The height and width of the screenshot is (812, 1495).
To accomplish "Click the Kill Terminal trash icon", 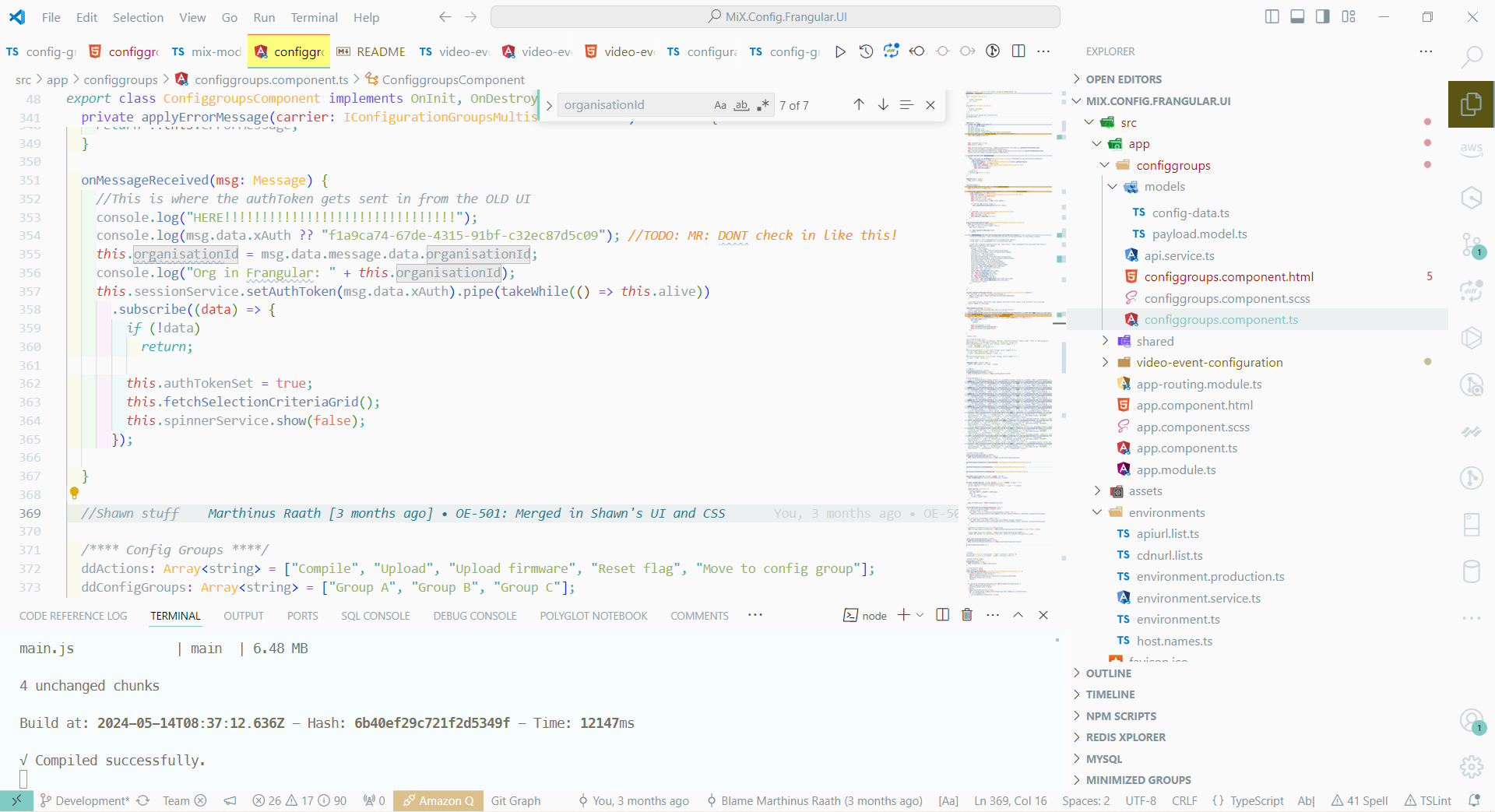I will point(967,615).
